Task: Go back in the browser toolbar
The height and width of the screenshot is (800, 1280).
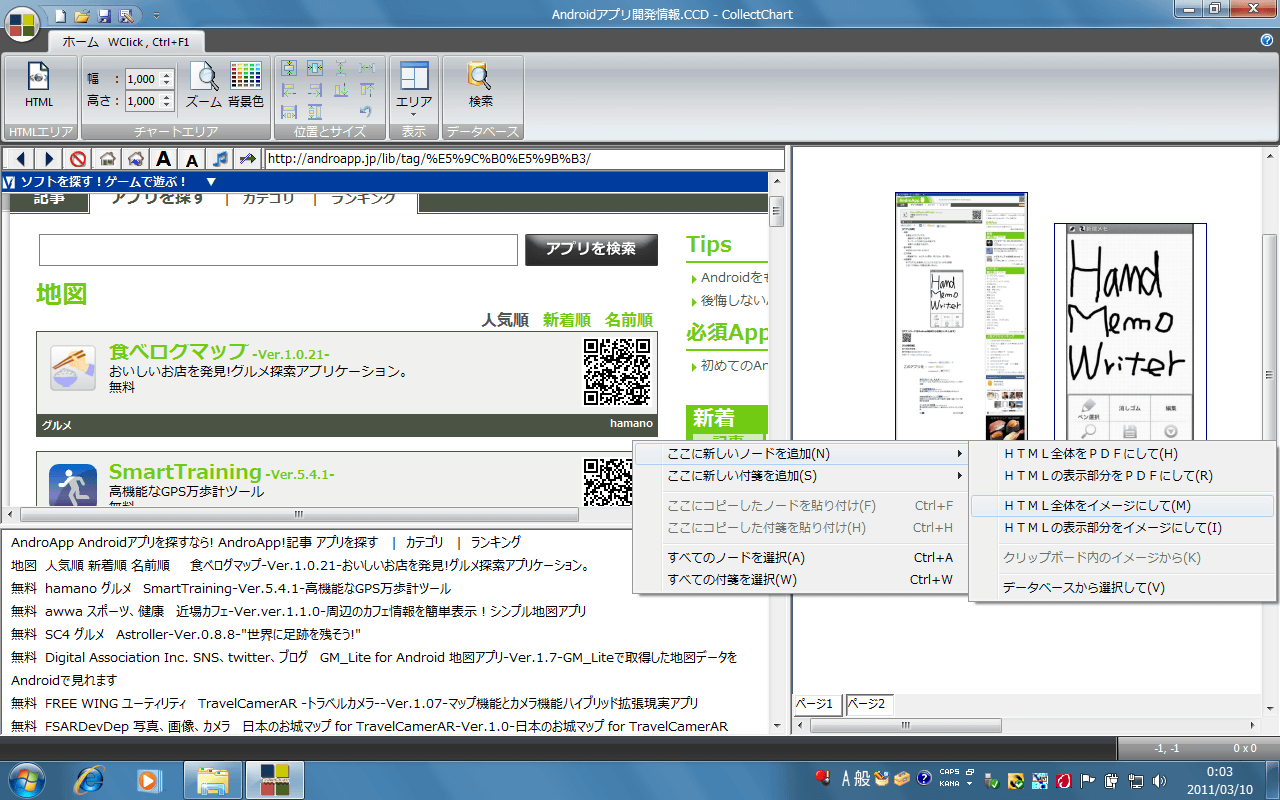Action: click(x=20, y=159)
